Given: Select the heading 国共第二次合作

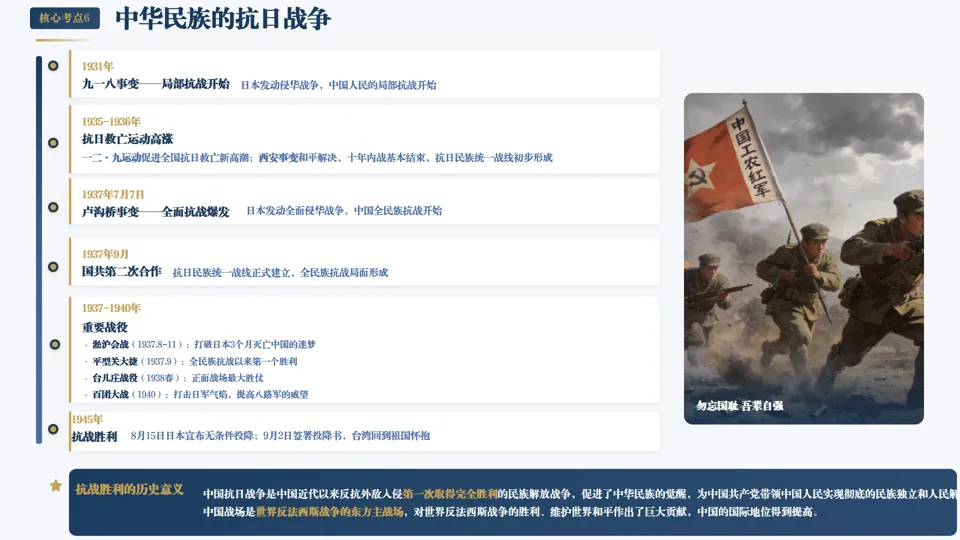Looking at the screenshot, I should 122,271.
